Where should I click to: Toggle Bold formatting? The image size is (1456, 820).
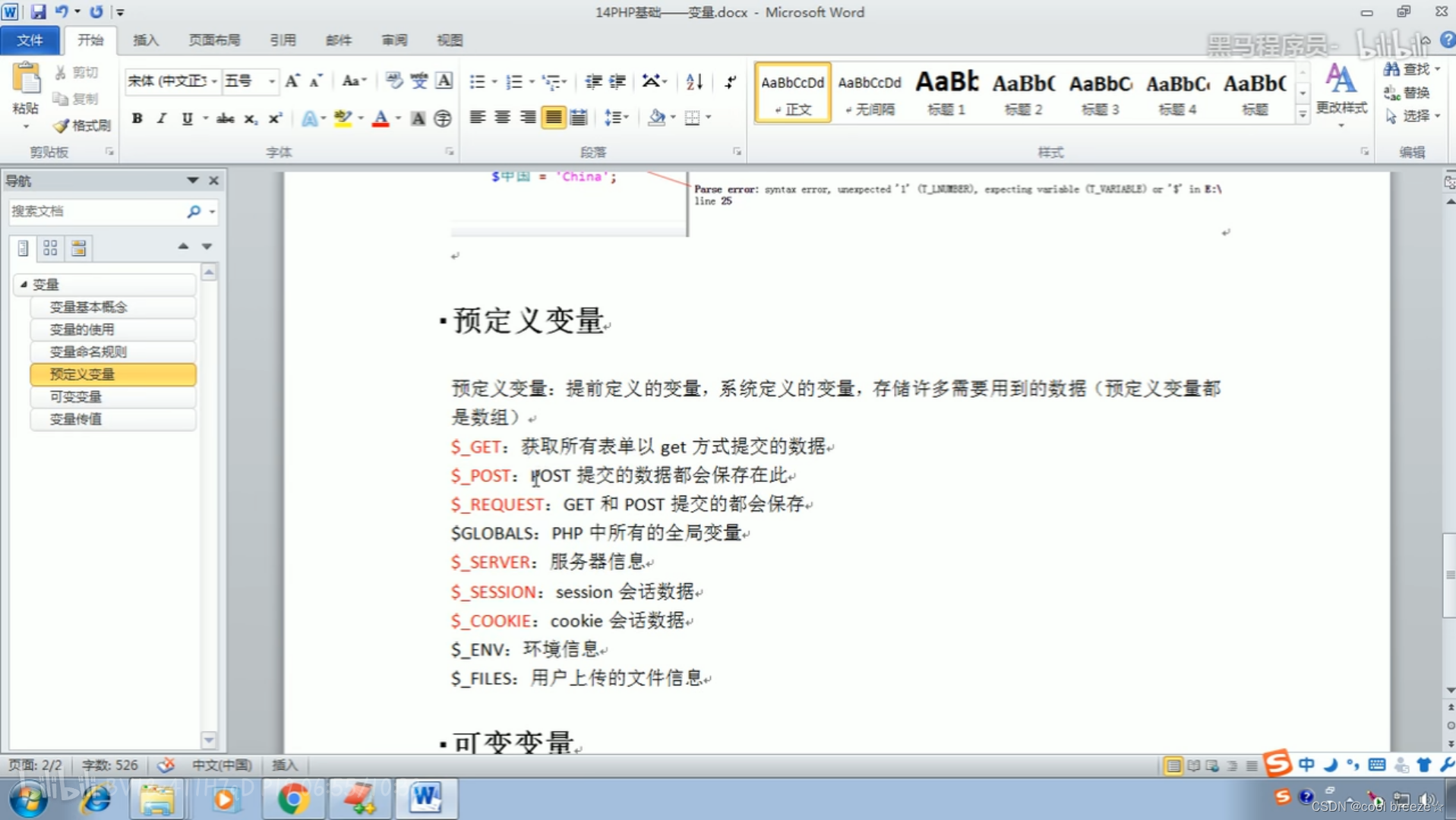coord(137,118)
